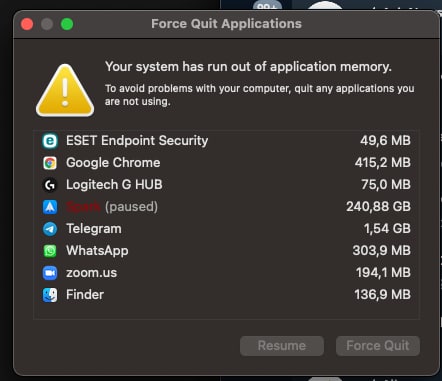This screenshot has width=442, height=381.
Task: Click the Force Quit button
Action: pyautogui.click(x=378, y=346)
